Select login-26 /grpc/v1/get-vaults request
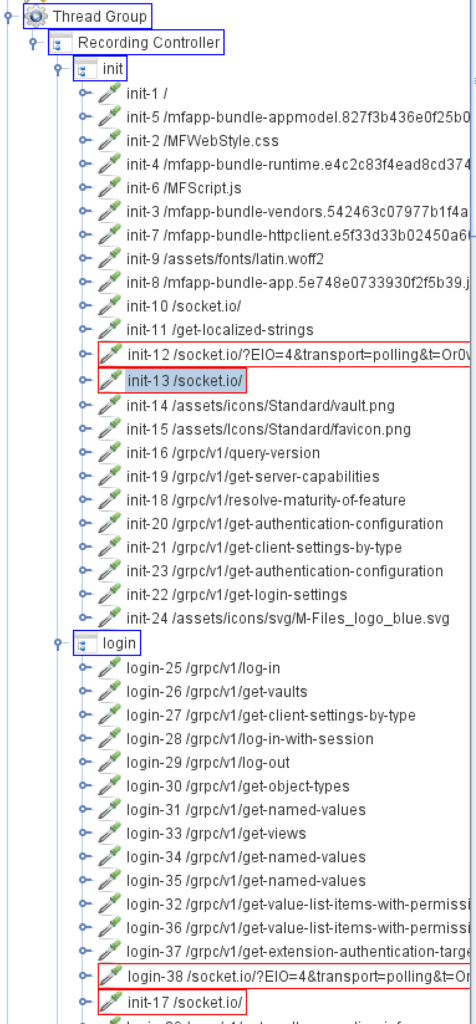Screen dimensions: 476x1024 click(217, 692)
